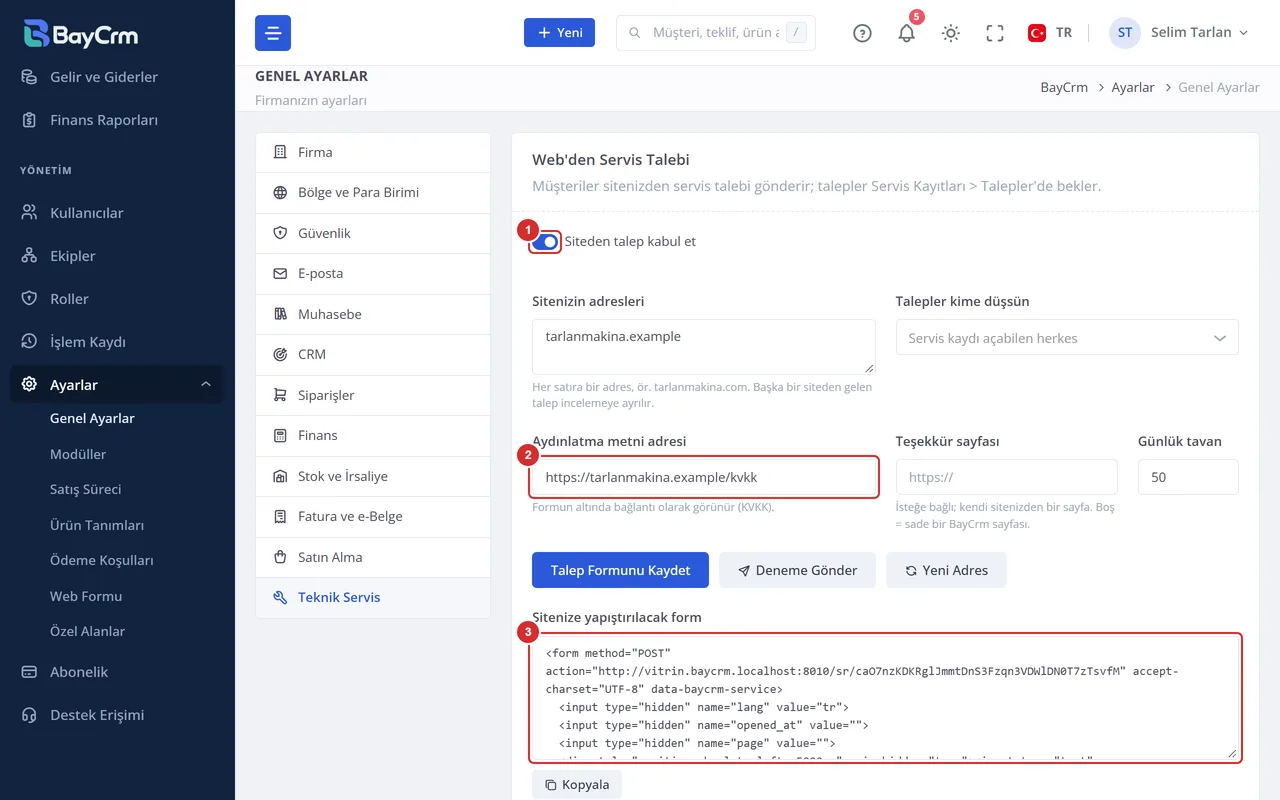This screenshot has height=800, width=1280.
Task: Click the Teşekkür sayfası URL field
Action: [1006, 477]
